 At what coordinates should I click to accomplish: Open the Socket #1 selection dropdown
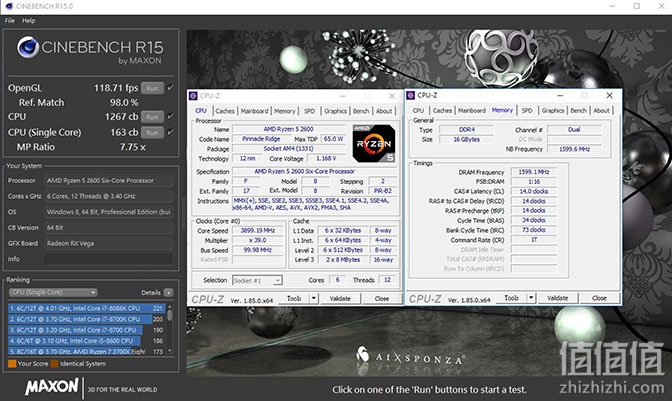coord(257,281)
